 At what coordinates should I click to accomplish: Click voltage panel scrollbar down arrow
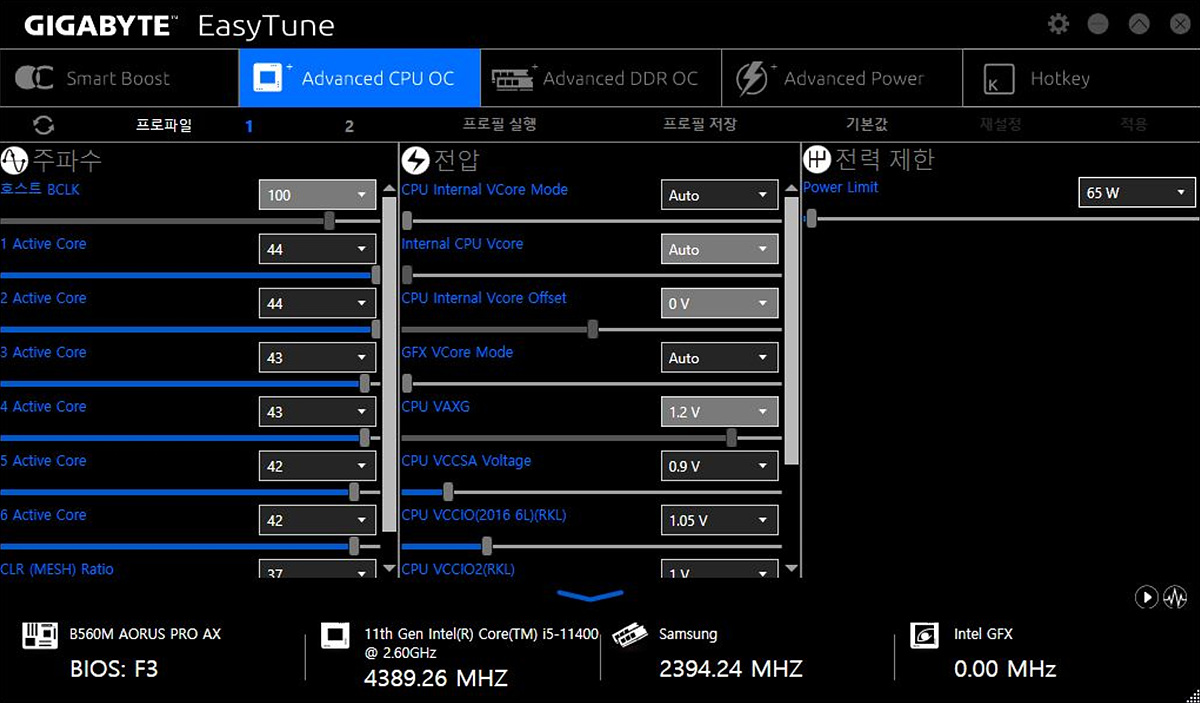click(x=792, y=568)
